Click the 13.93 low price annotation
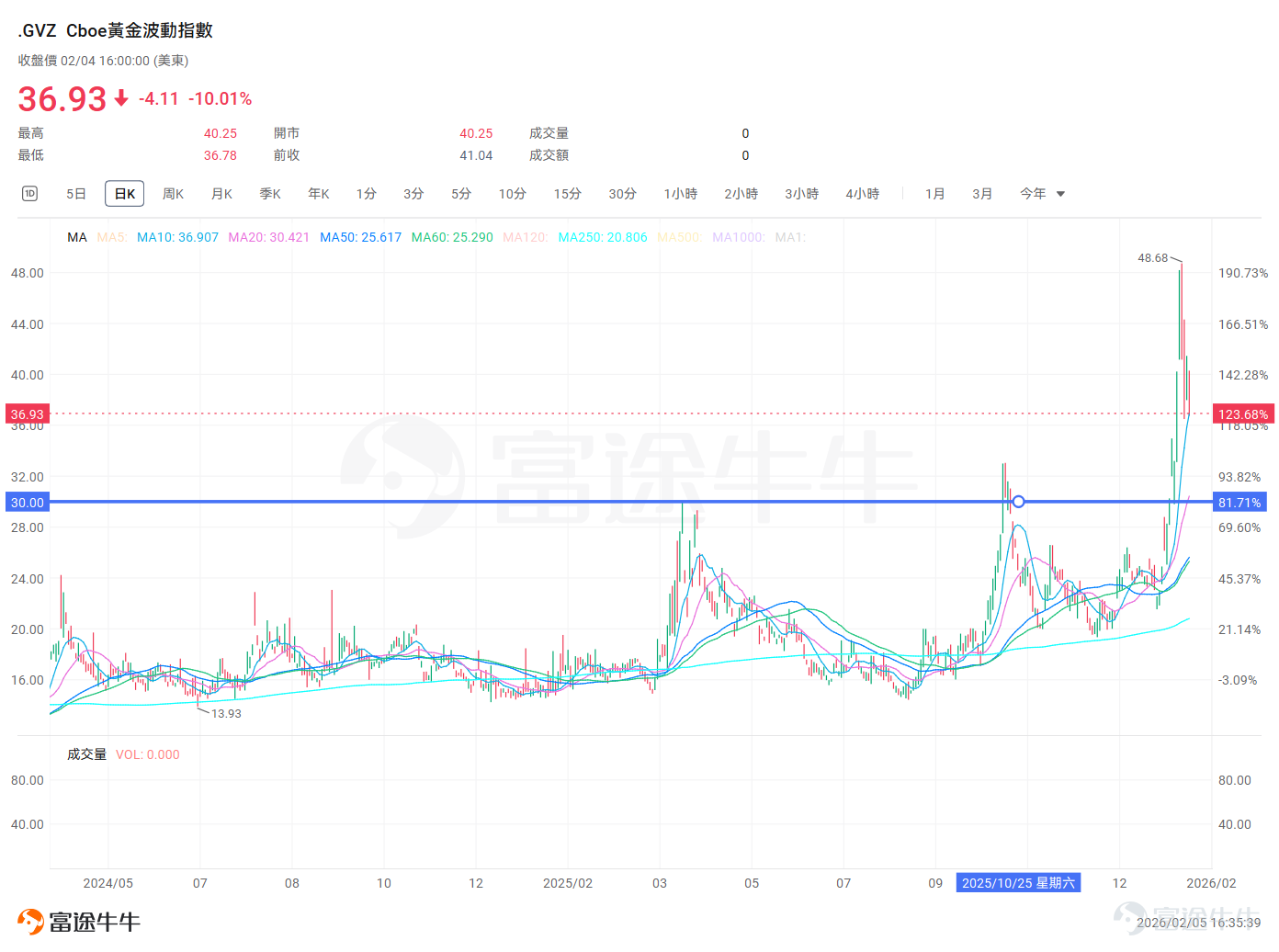Image resolution: width=1279 pixels, height=952 pixels. (227, 713)
